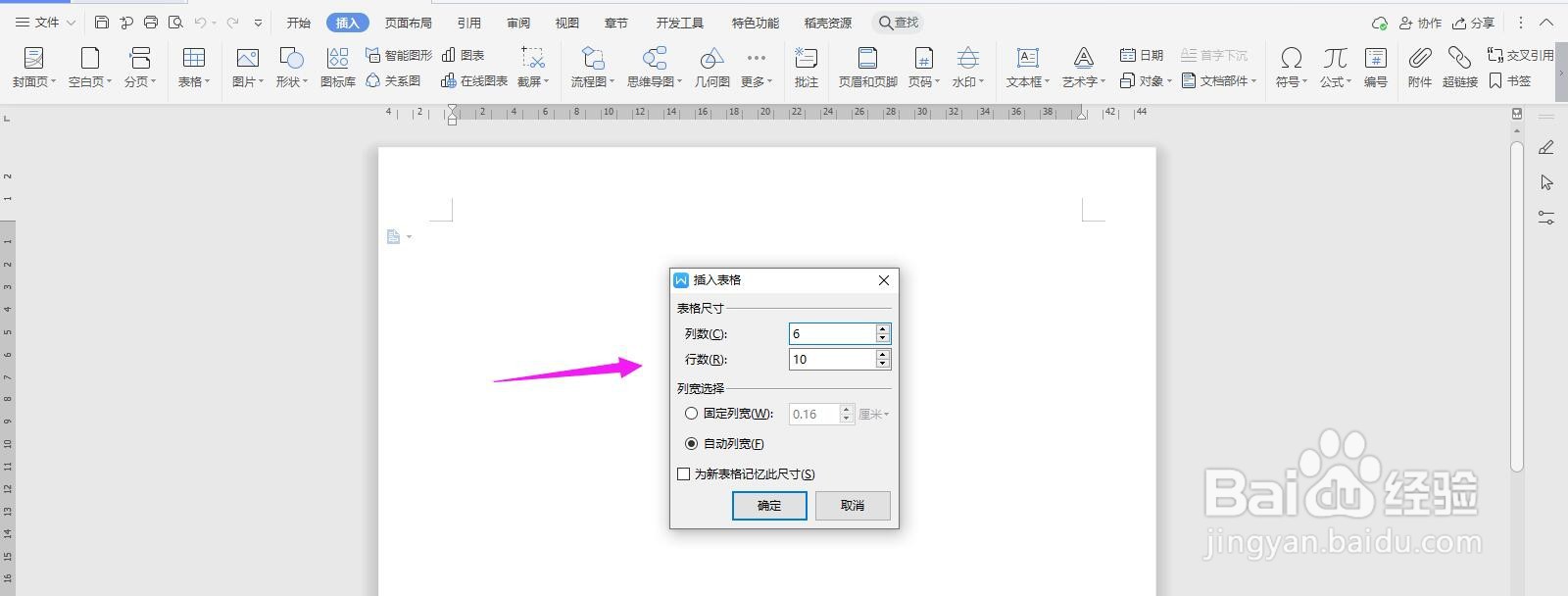Open the Shapes (形状) tool

[292, 67]
